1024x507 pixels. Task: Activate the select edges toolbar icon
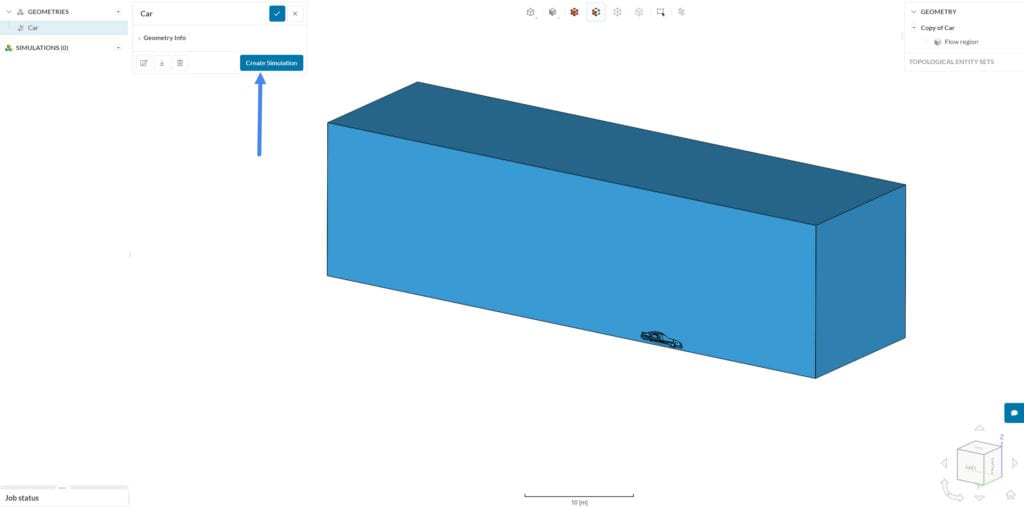(617, 12)
